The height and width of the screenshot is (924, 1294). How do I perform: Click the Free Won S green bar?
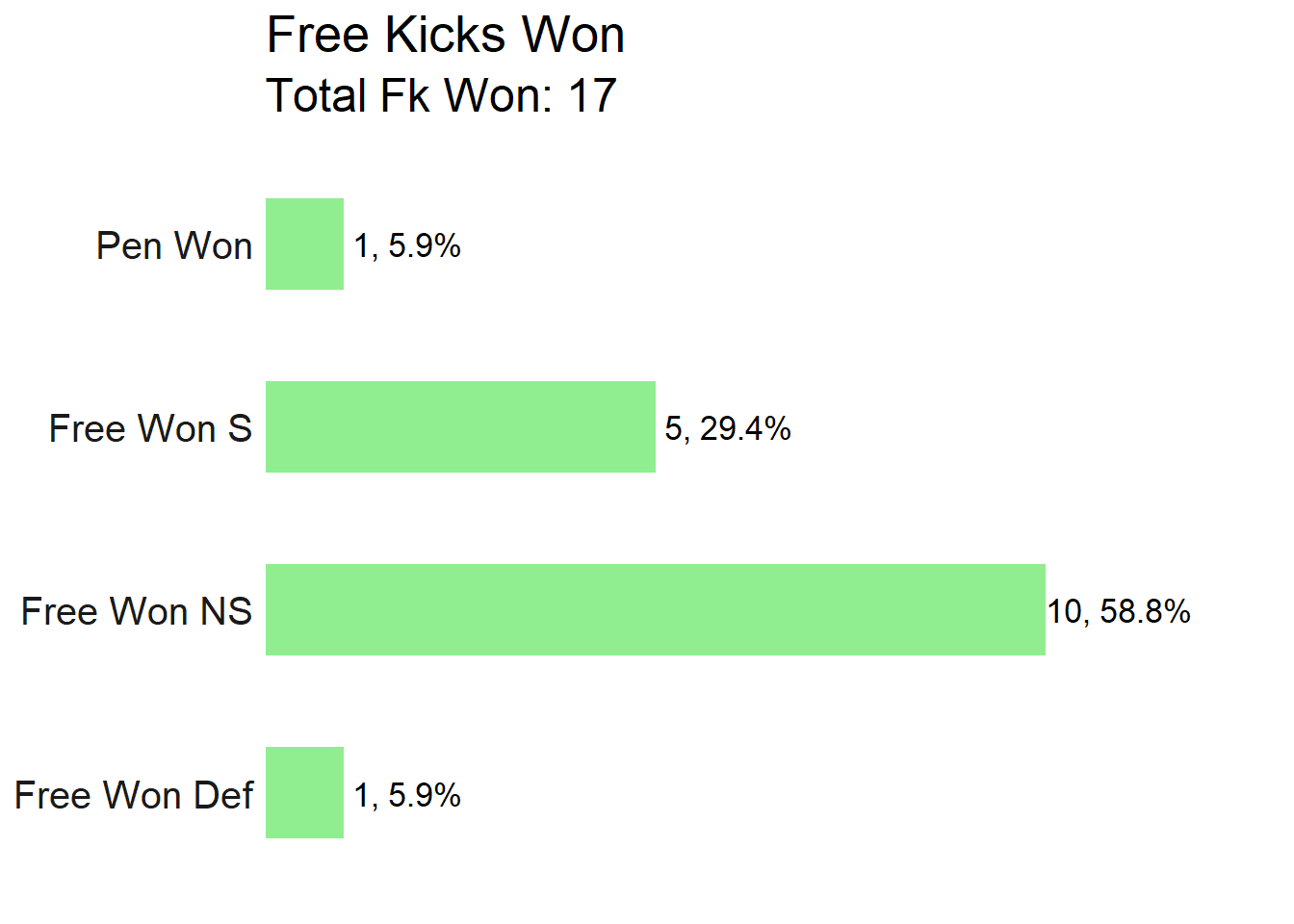(x=460, y=426)
